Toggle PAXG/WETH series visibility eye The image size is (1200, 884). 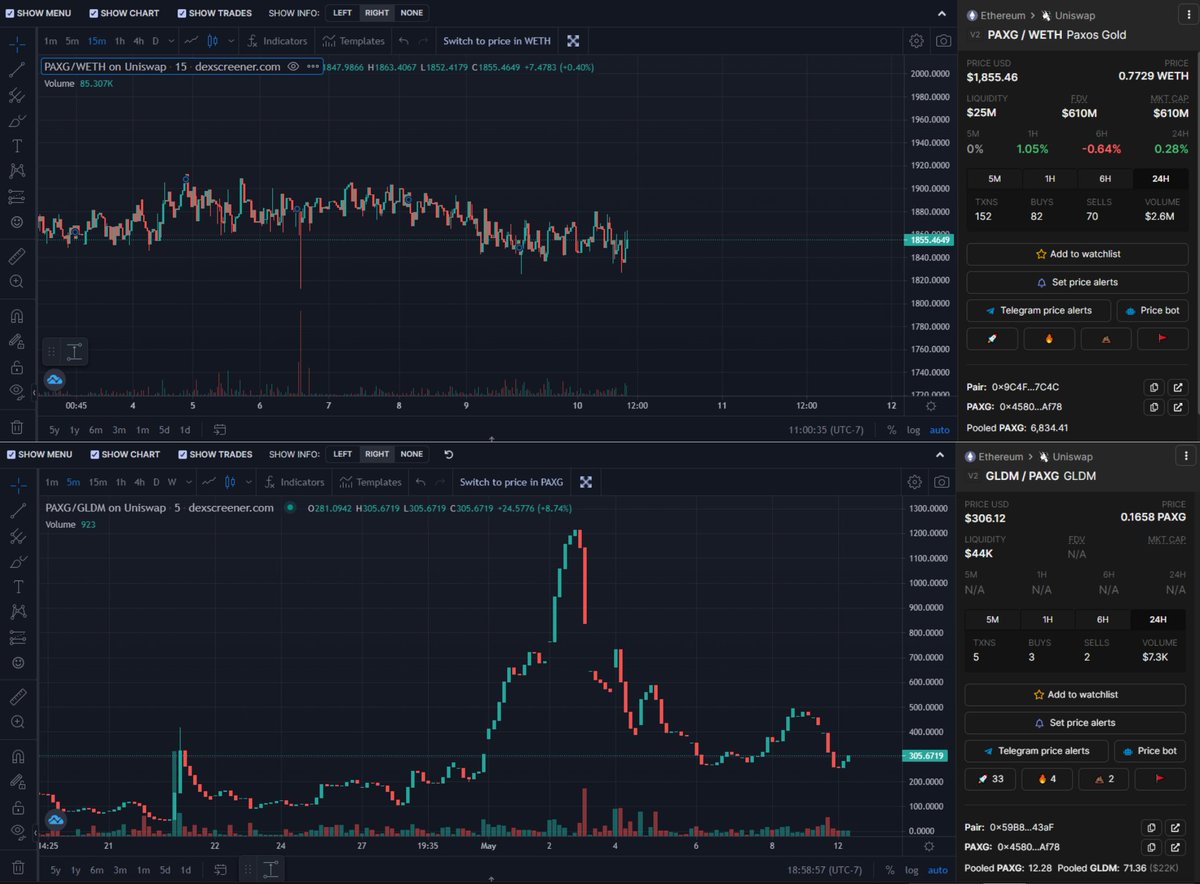tap(293, 66)
